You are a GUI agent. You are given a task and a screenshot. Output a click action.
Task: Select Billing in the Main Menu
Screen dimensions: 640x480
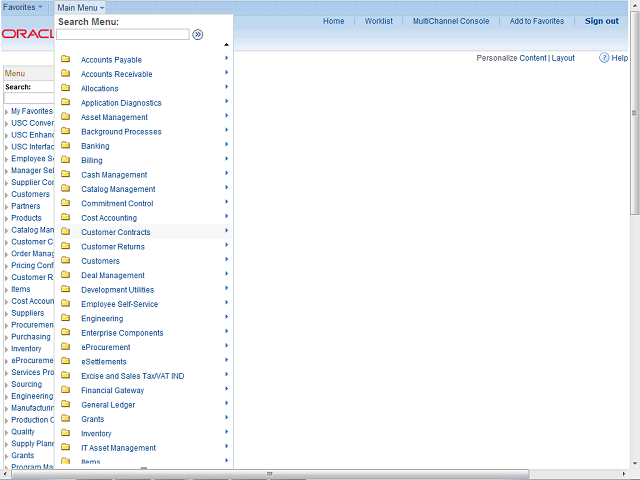(92, 160)
